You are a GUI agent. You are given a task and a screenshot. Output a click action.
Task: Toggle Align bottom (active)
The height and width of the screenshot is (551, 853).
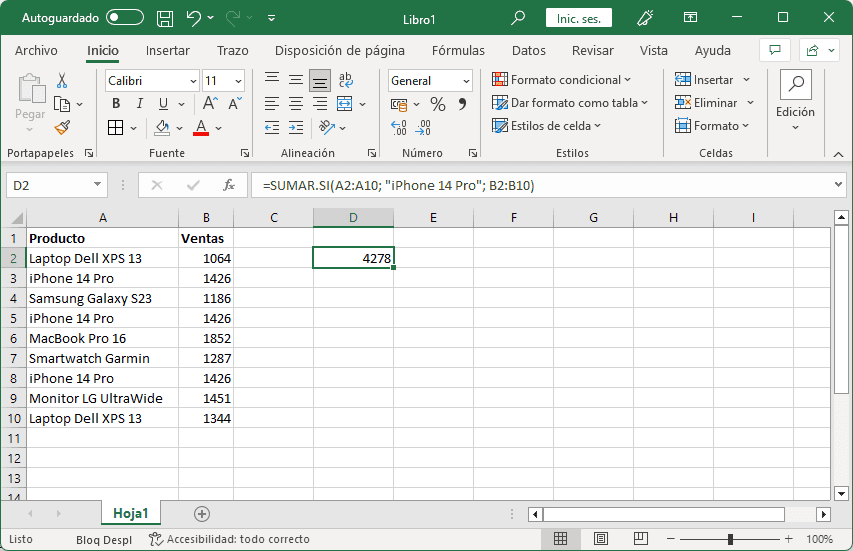coord(320,81)
